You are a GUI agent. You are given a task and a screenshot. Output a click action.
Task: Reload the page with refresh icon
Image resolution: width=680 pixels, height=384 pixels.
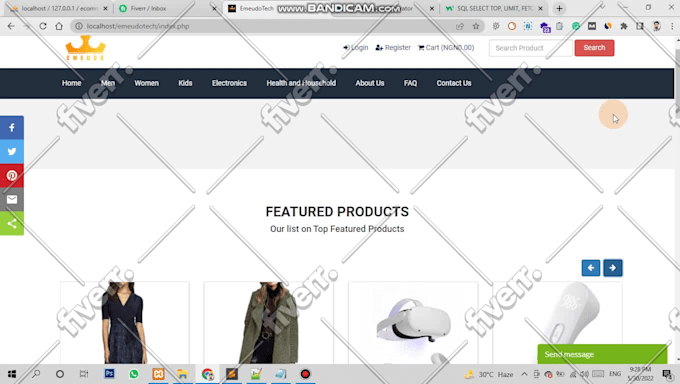click(43, 26)
